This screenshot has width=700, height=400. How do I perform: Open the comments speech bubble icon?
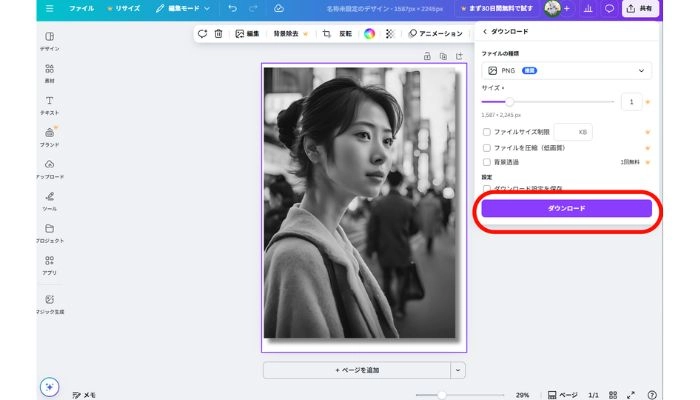[x=609, y=8]
